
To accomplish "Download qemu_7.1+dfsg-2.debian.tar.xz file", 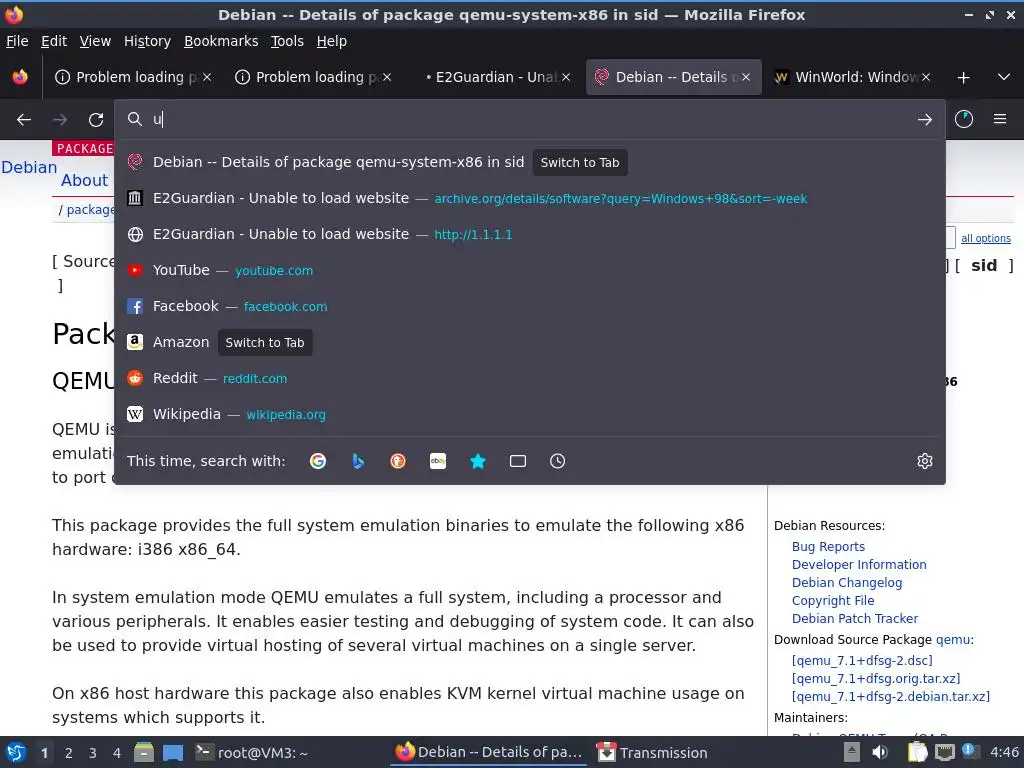I will (x=891, y=697).
